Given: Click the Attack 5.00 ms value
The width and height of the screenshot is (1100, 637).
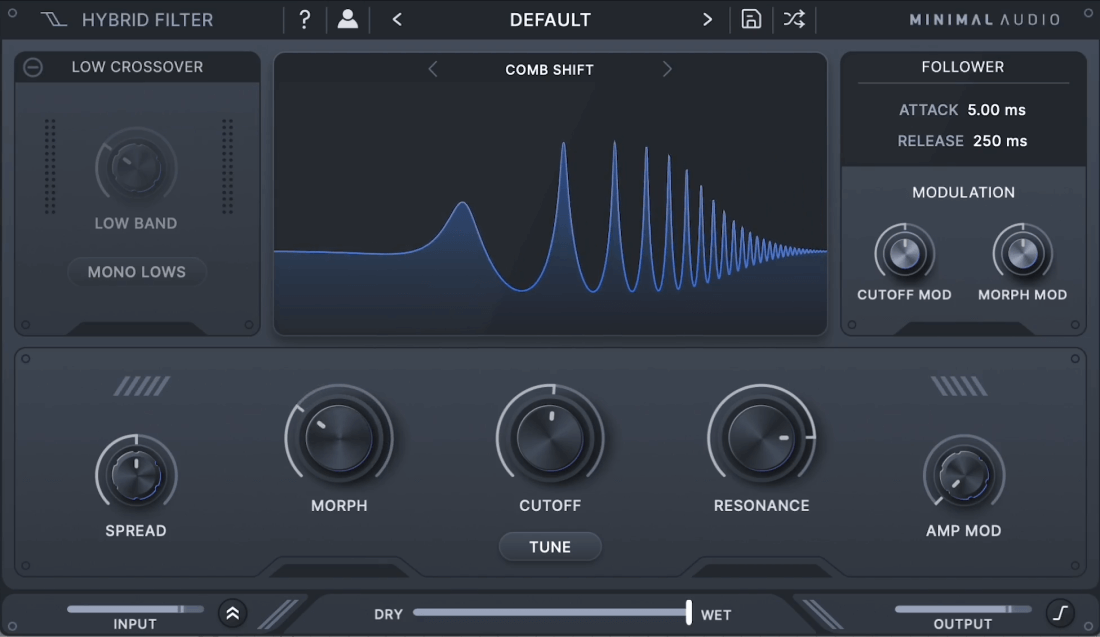Looking at the screenshot, I should click(x=996, y=109).
